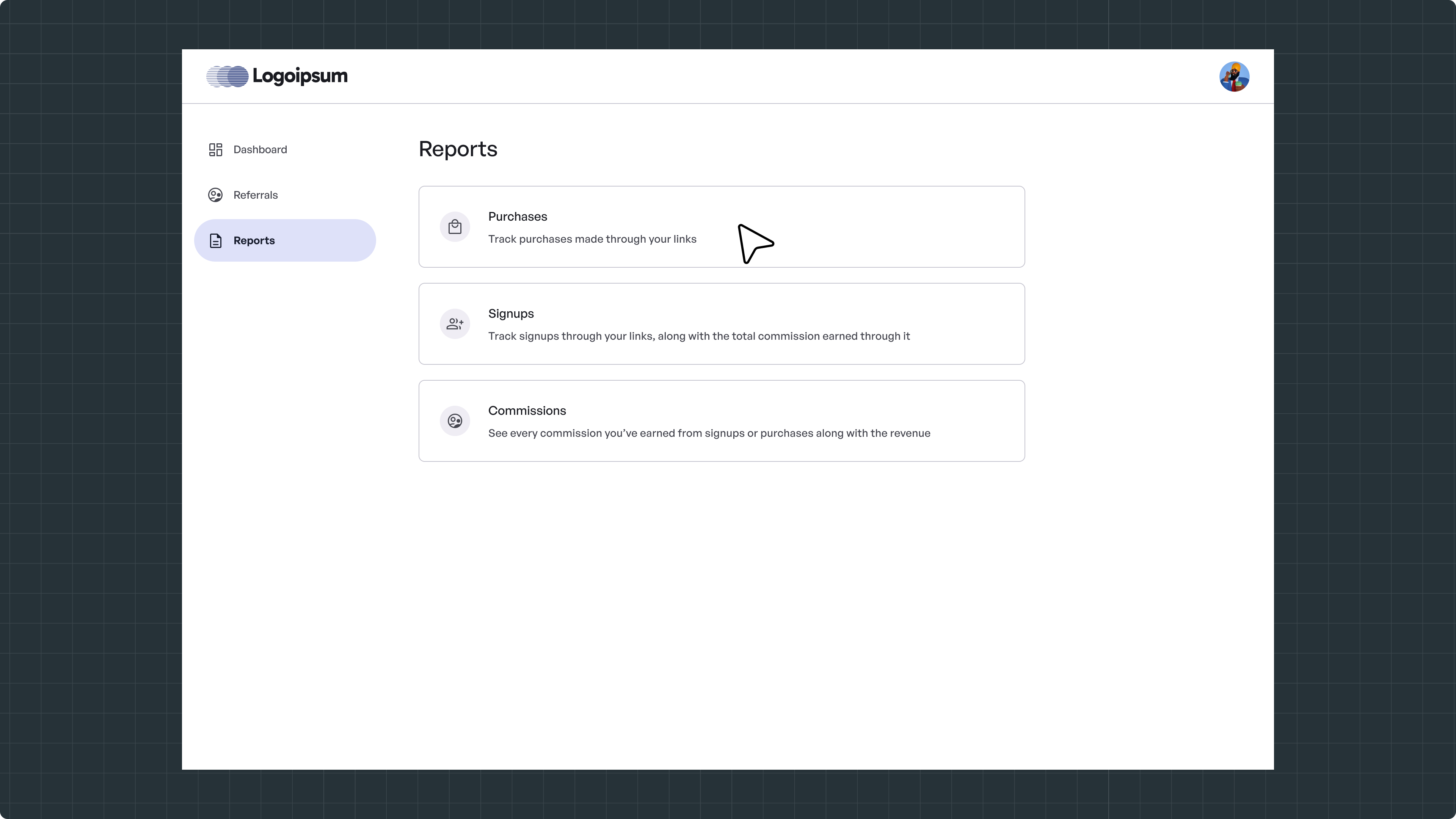Image resolution: width=1456 pixels, height=819 pixels.
Task: Click the Logoipsum striped logo mark
Action: 227,76
